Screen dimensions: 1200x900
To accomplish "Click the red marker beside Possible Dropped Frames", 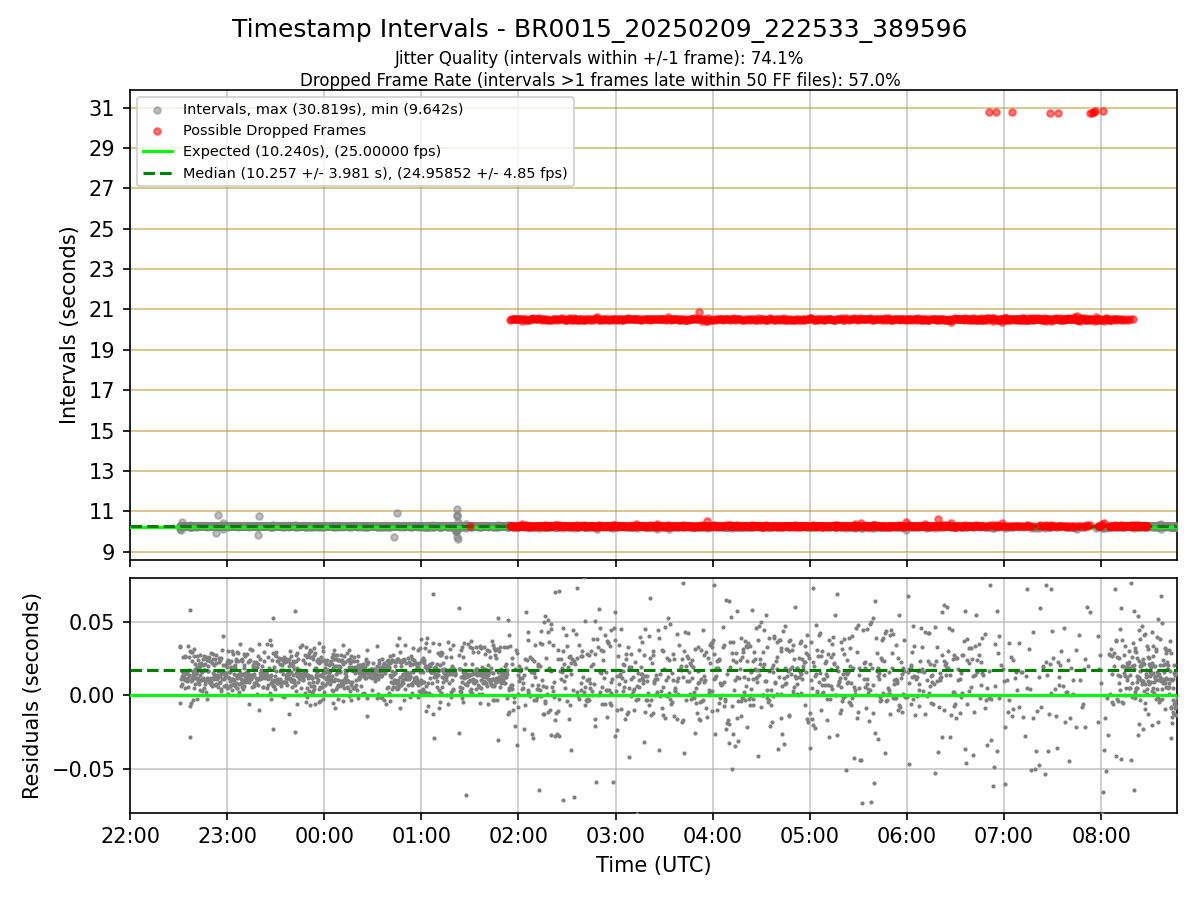I will pos(156,131).
